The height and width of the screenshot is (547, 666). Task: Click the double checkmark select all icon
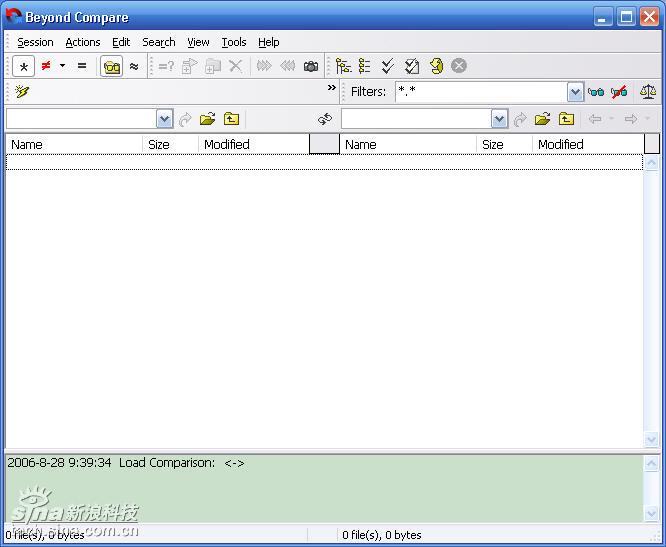pos(388,66)
